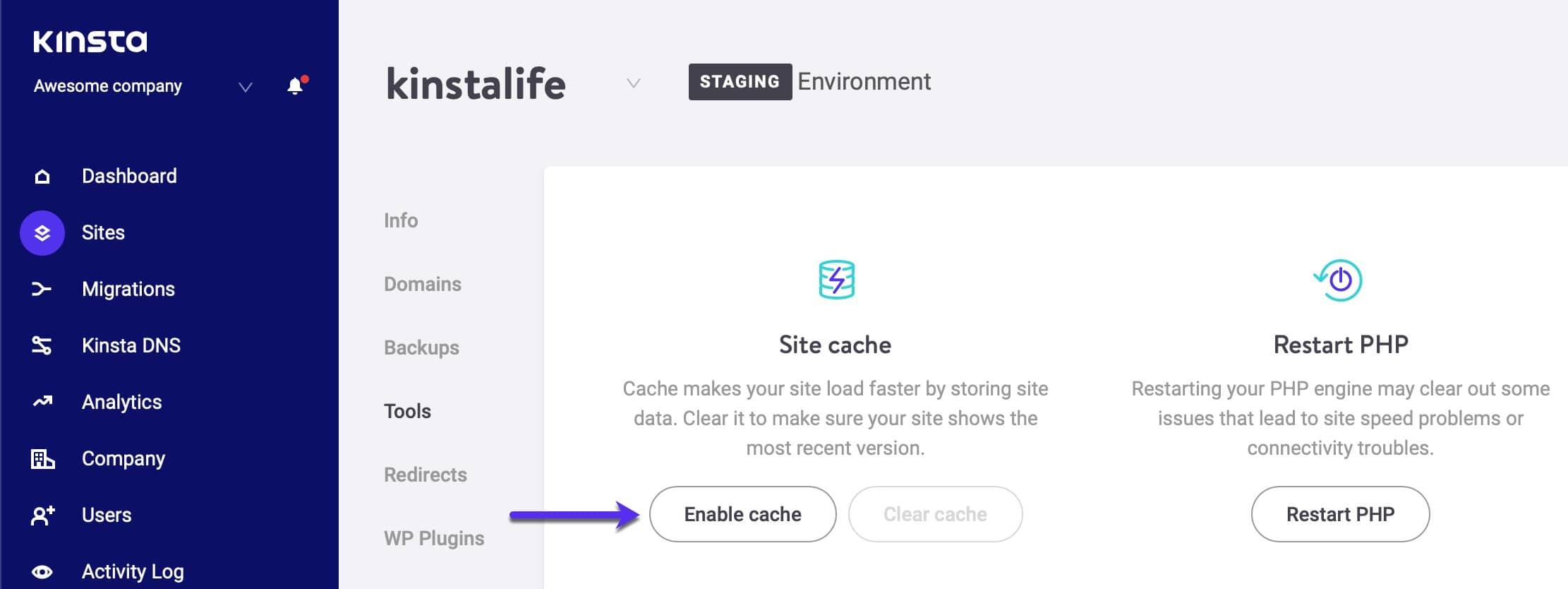Go to the Redirects tab
This screenshot has width=1568, height=589.
coord(425,475)
